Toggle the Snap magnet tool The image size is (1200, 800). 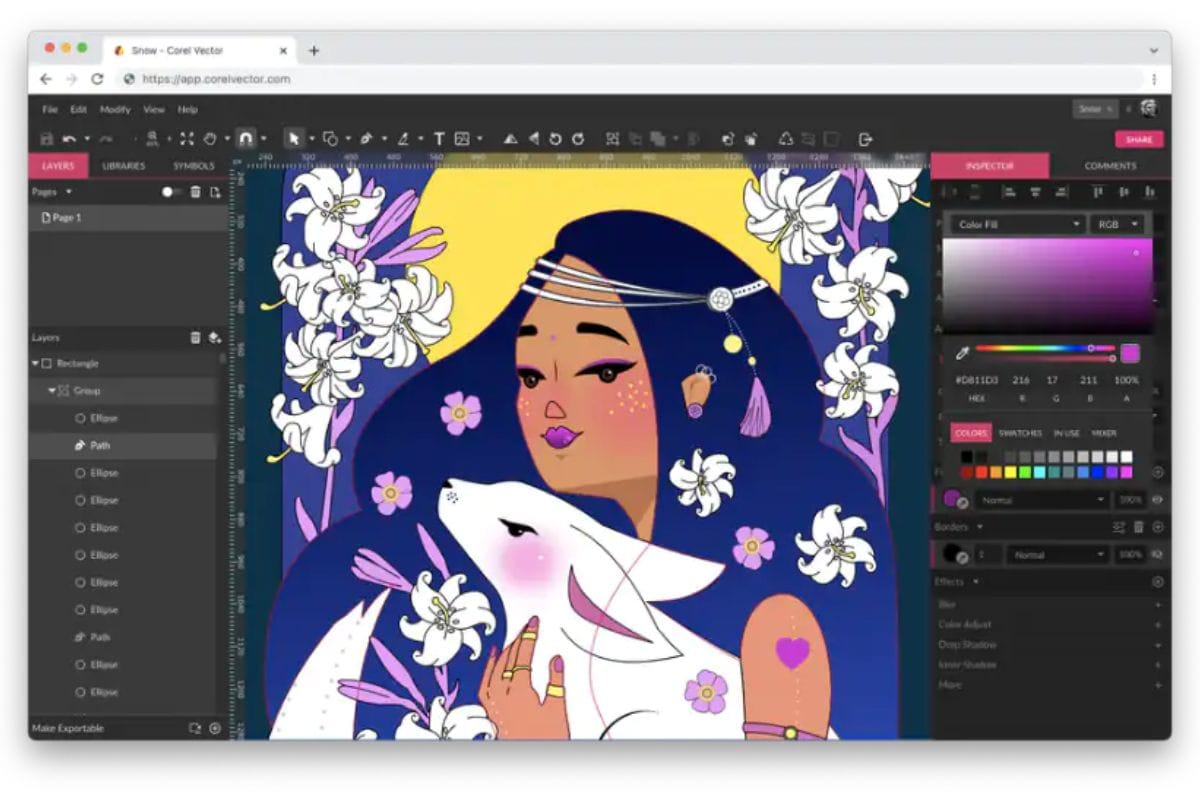pyautogui.click(x=245, y=139)
